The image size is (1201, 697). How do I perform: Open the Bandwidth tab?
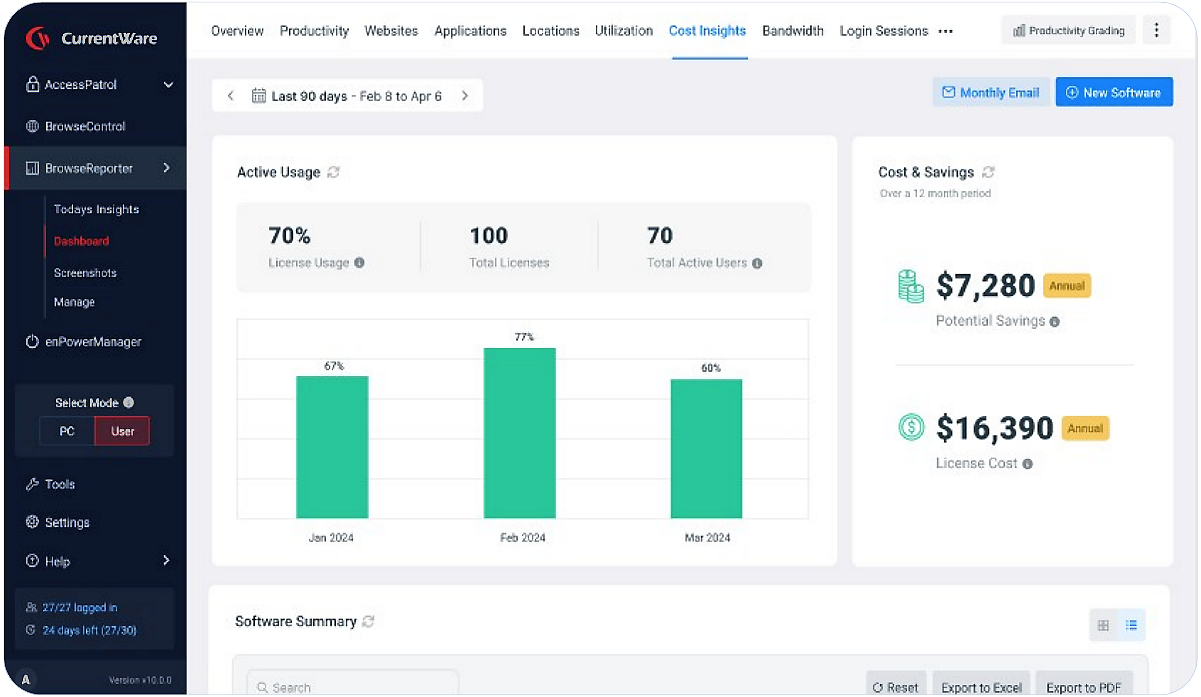[793, 31]
